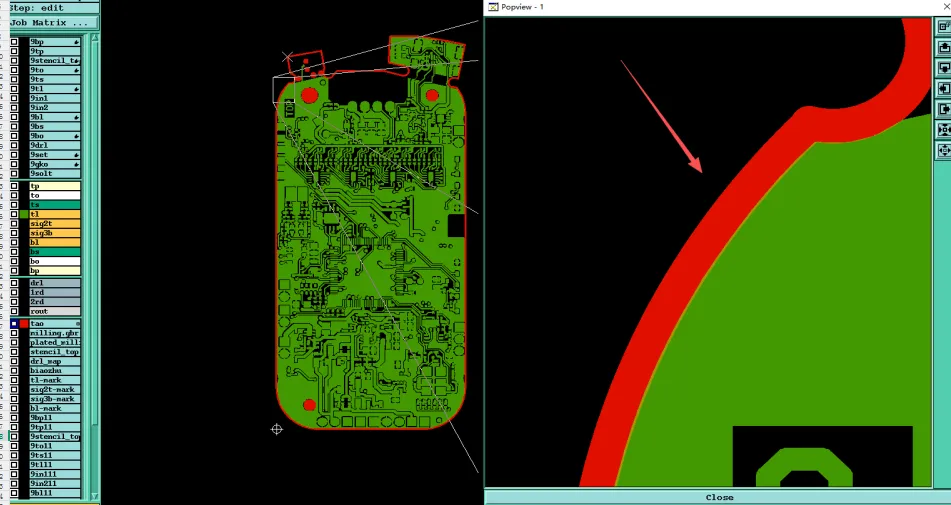
Task: Select layer name 9drl
Action: [x=55, y=145]
